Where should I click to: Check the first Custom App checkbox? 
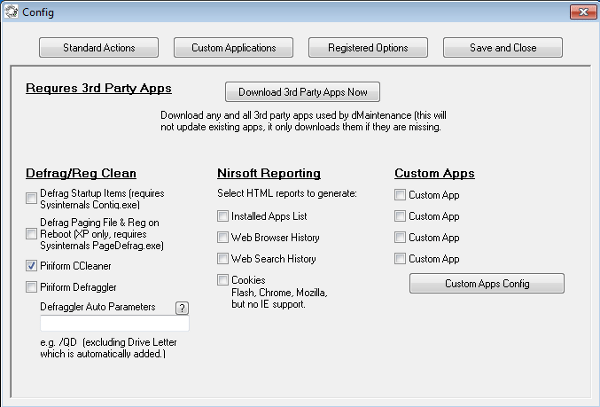point(400,195)
